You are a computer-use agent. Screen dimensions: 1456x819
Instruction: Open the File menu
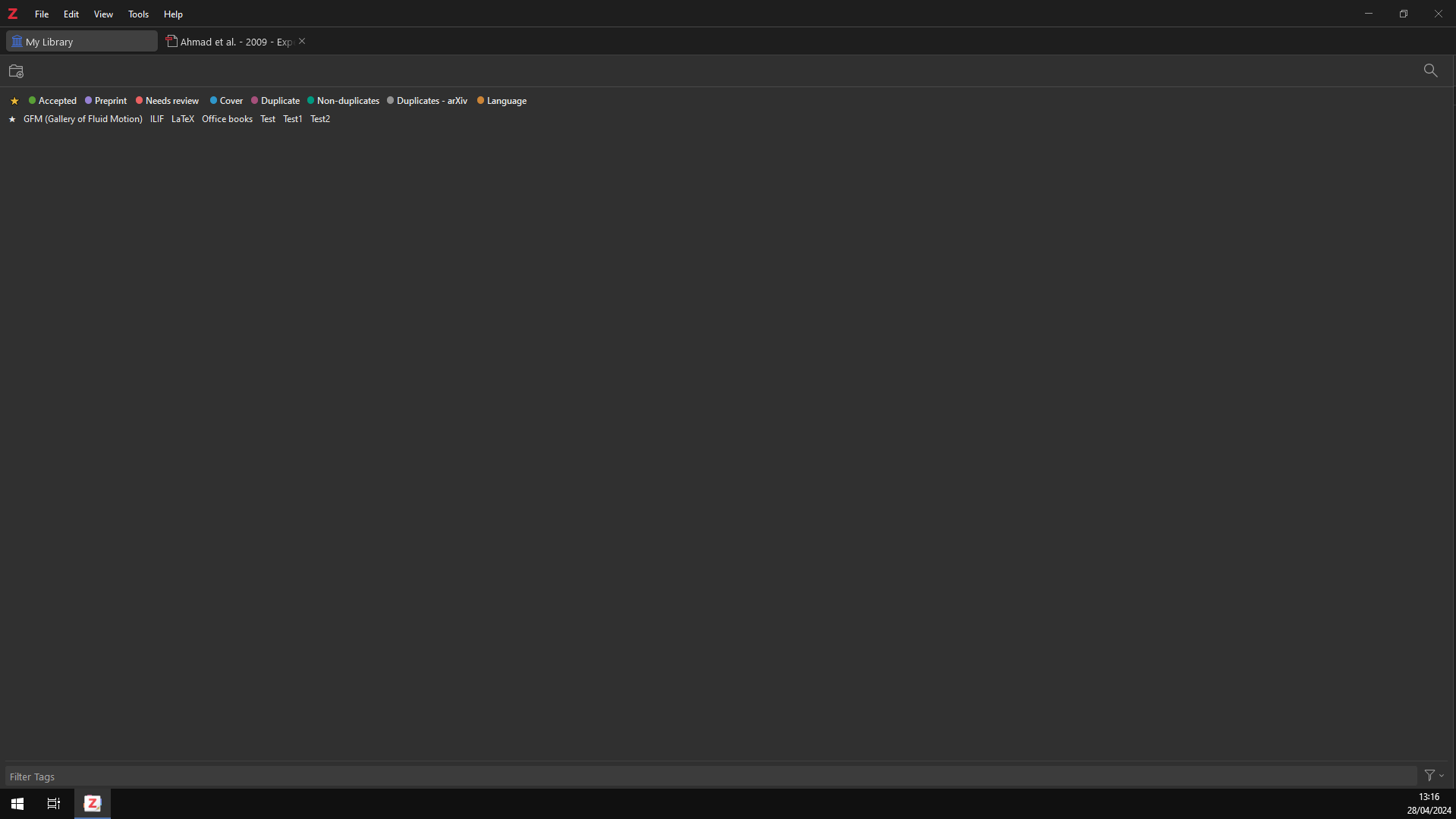[42, 14]
